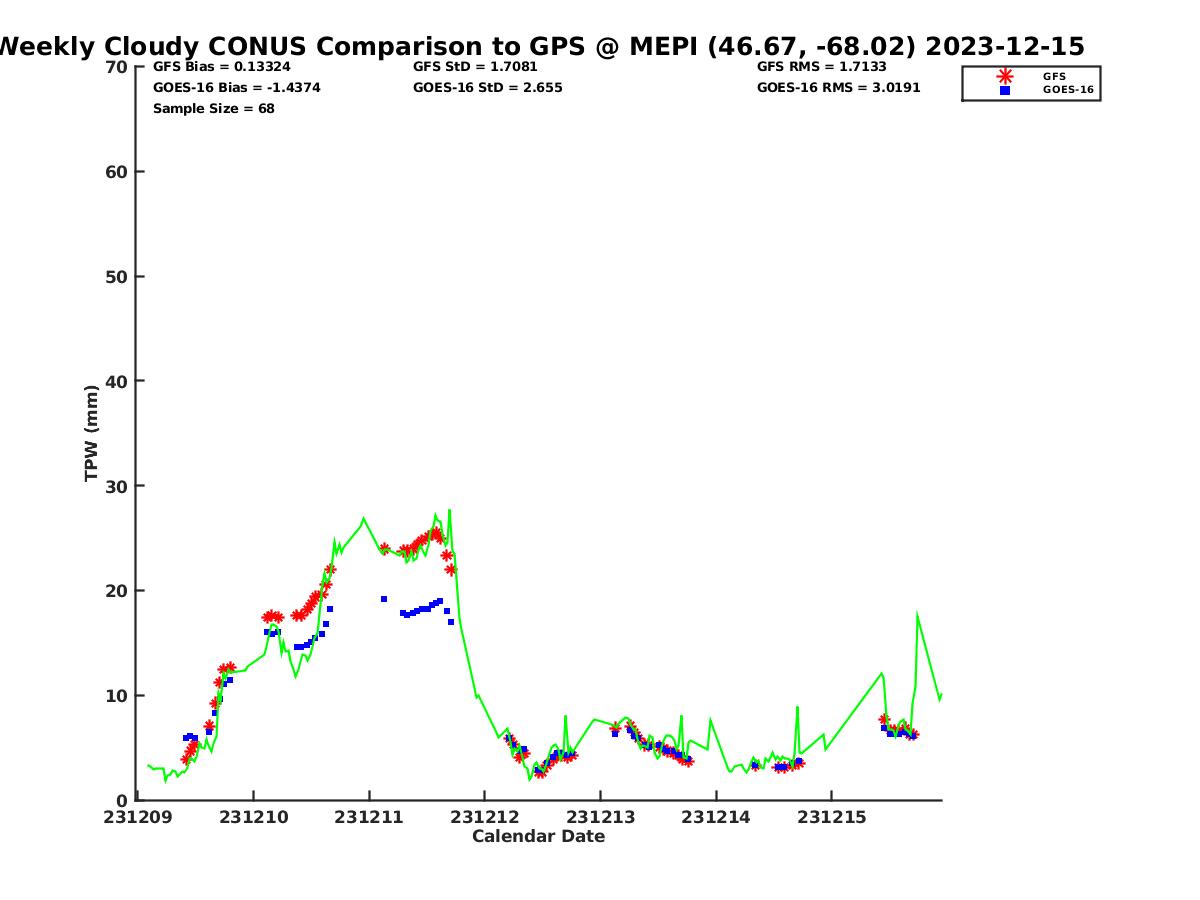Click the red asterisk GFS legend marker

pyautogui.click(x=1004, y=76)
